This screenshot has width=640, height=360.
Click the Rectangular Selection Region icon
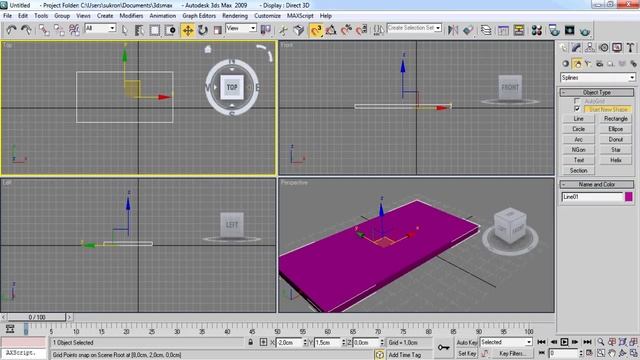(155, 30)
